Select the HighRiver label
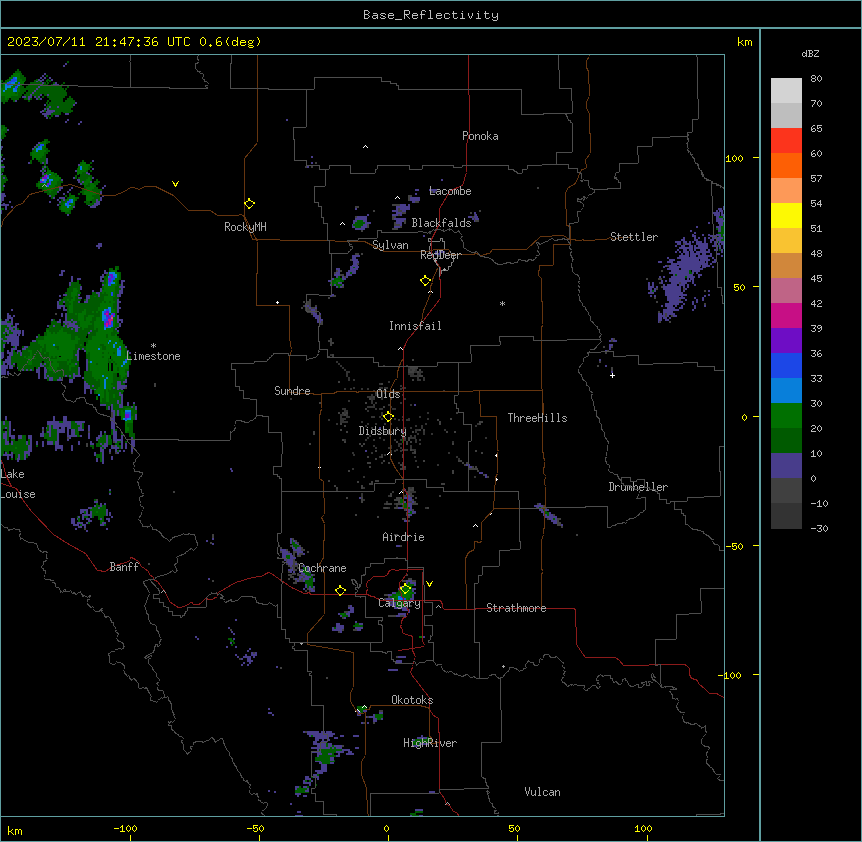 tap(430, 743)
